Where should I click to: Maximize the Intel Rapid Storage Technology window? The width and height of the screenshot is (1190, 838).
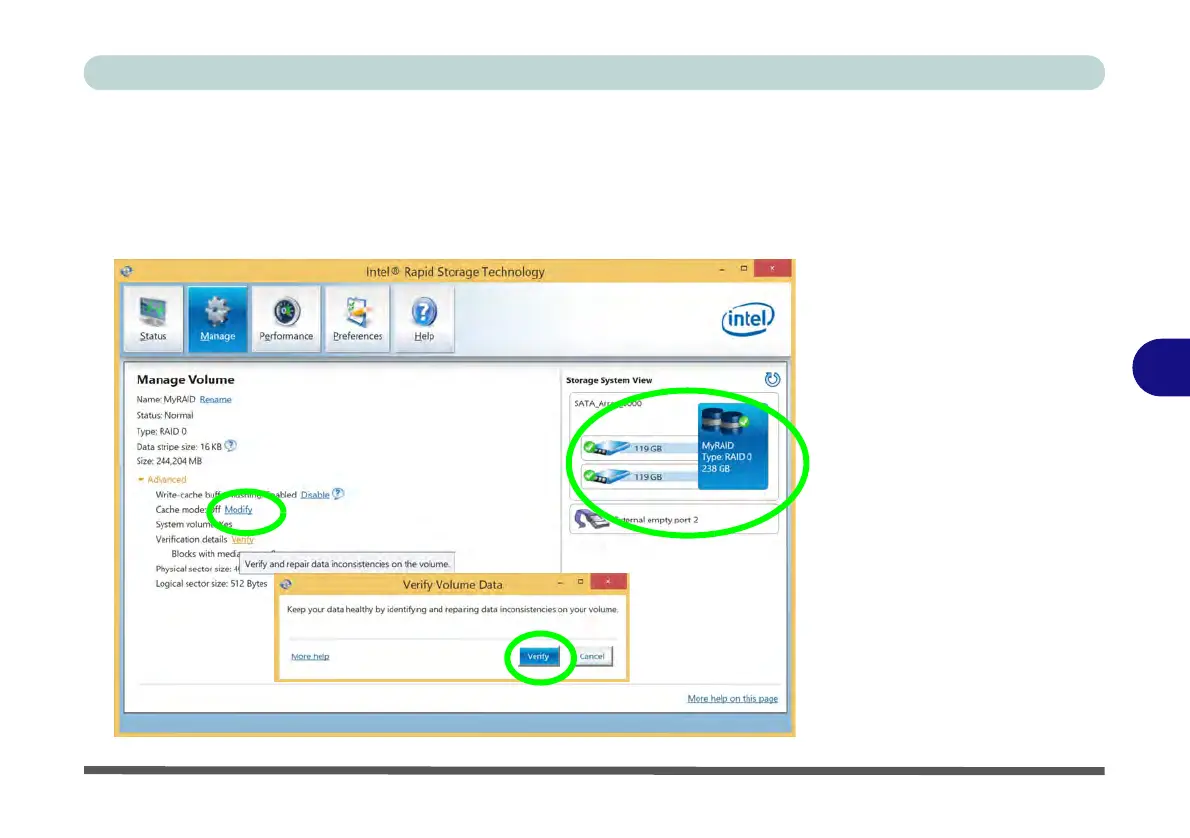click(x=744, y=268)
